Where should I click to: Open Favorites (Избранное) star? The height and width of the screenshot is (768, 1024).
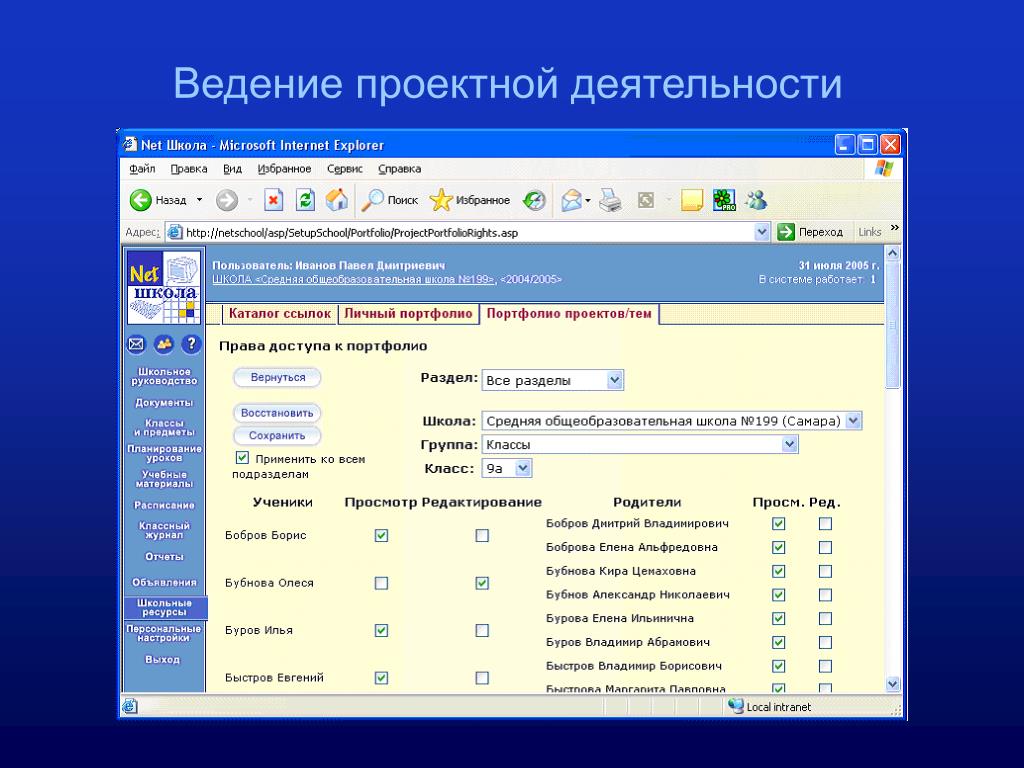pyautogui.click(x=441, y=200)
